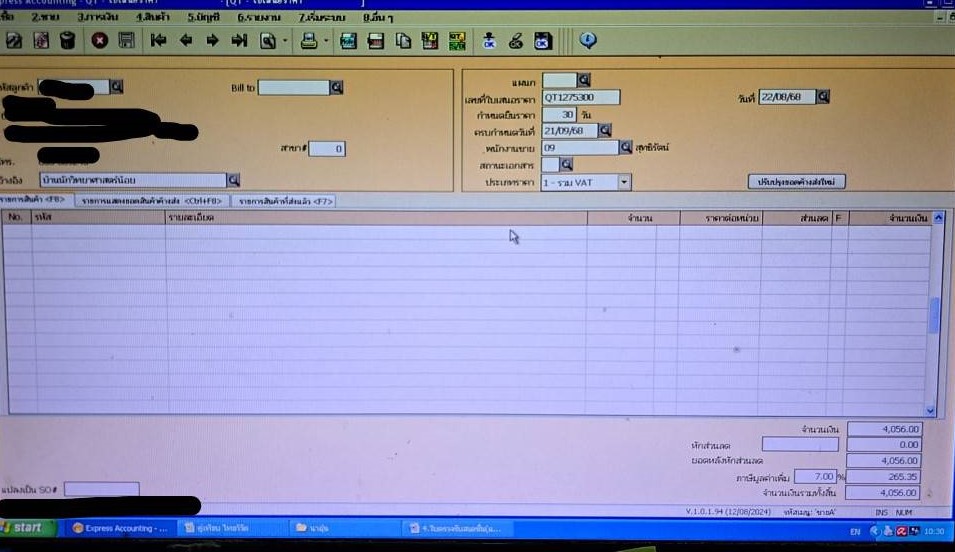
Task: Open the blue help icon in toolbar
Action: (588, 40)
